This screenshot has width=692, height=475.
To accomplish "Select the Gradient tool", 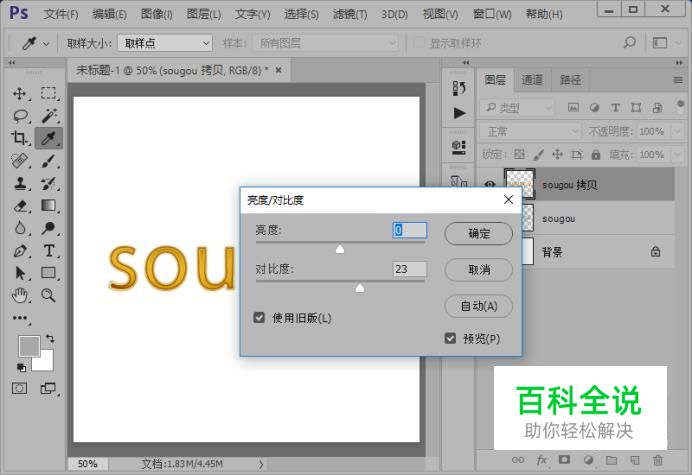I will pyautogui.click(x=49, y=206).
